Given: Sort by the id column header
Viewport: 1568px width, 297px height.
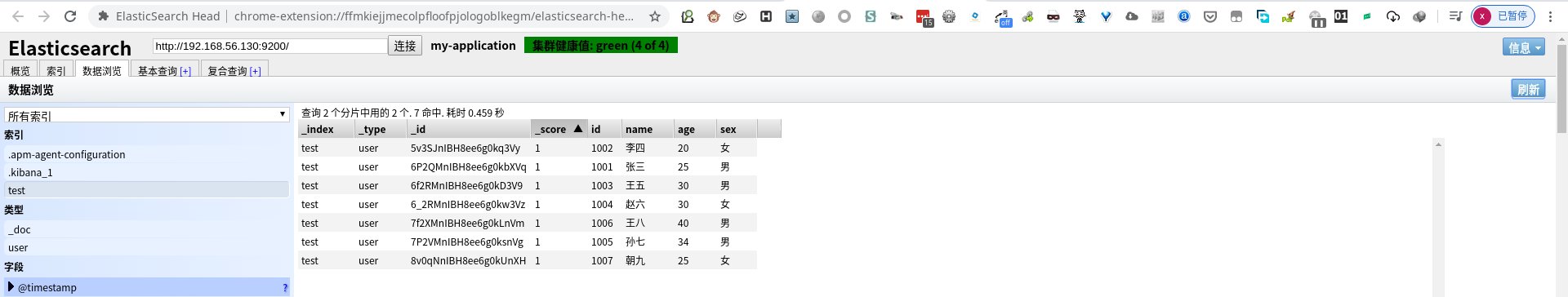Looking at the screenshot, I should tap(604, 129).
